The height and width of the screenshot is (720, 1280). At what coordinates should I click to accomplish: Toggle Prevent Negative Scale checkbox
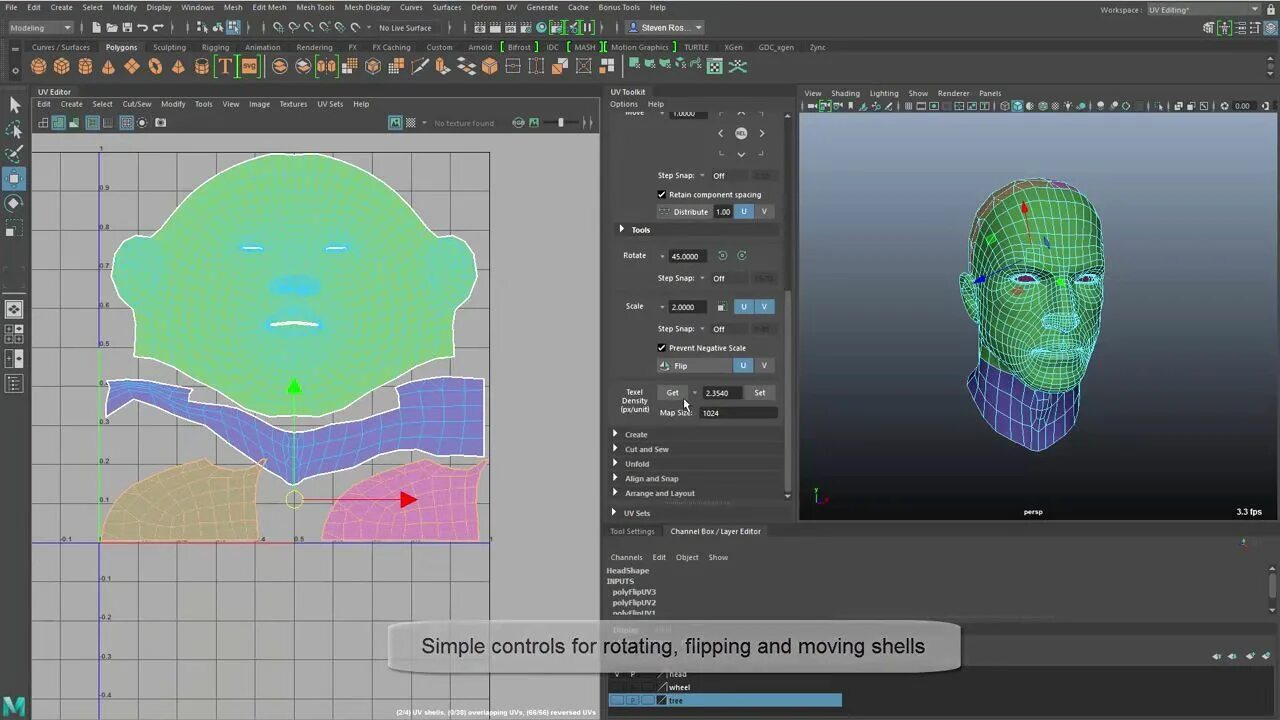pyautogui.click(x=661, y=348)
